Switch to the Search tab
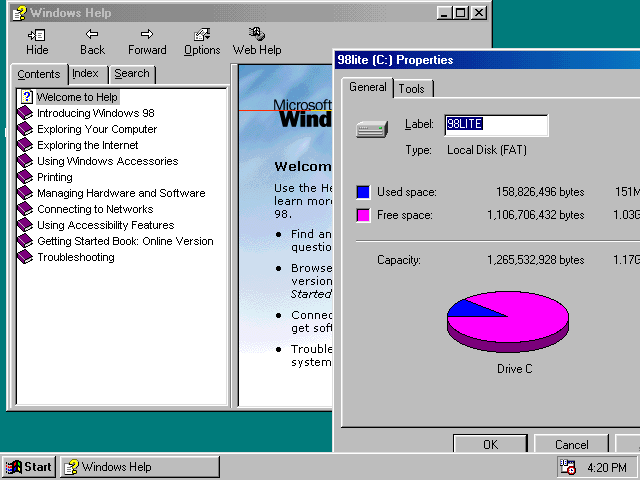This screenshot has height=480, width=640. pyautogui.click(x=132, y=73)
